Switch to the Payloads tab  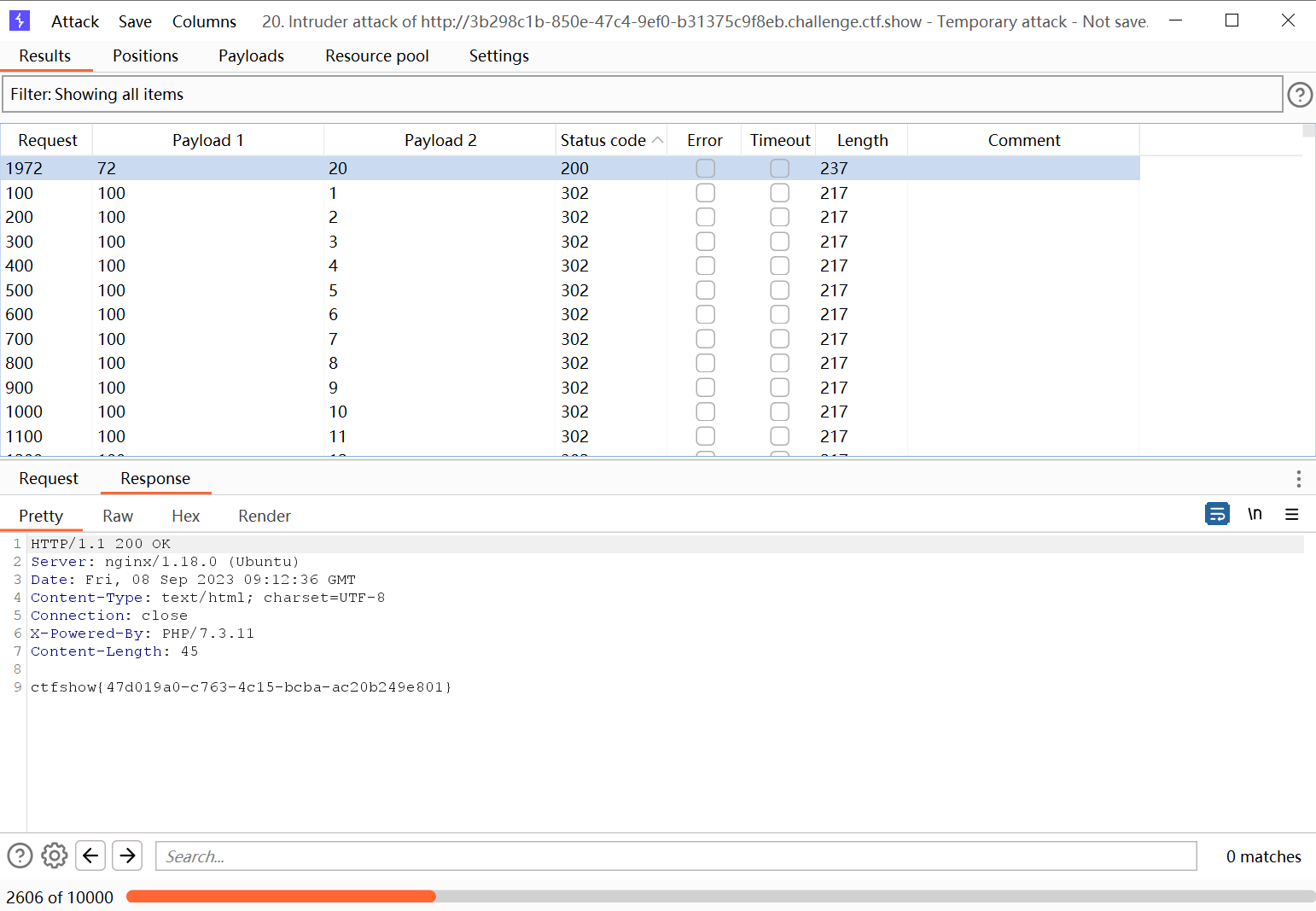tap(251, 55)
